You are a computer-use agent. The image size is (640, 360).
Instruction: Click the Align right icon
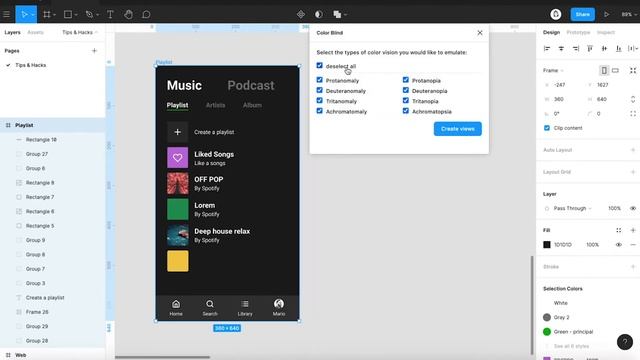tap(576, 49)
